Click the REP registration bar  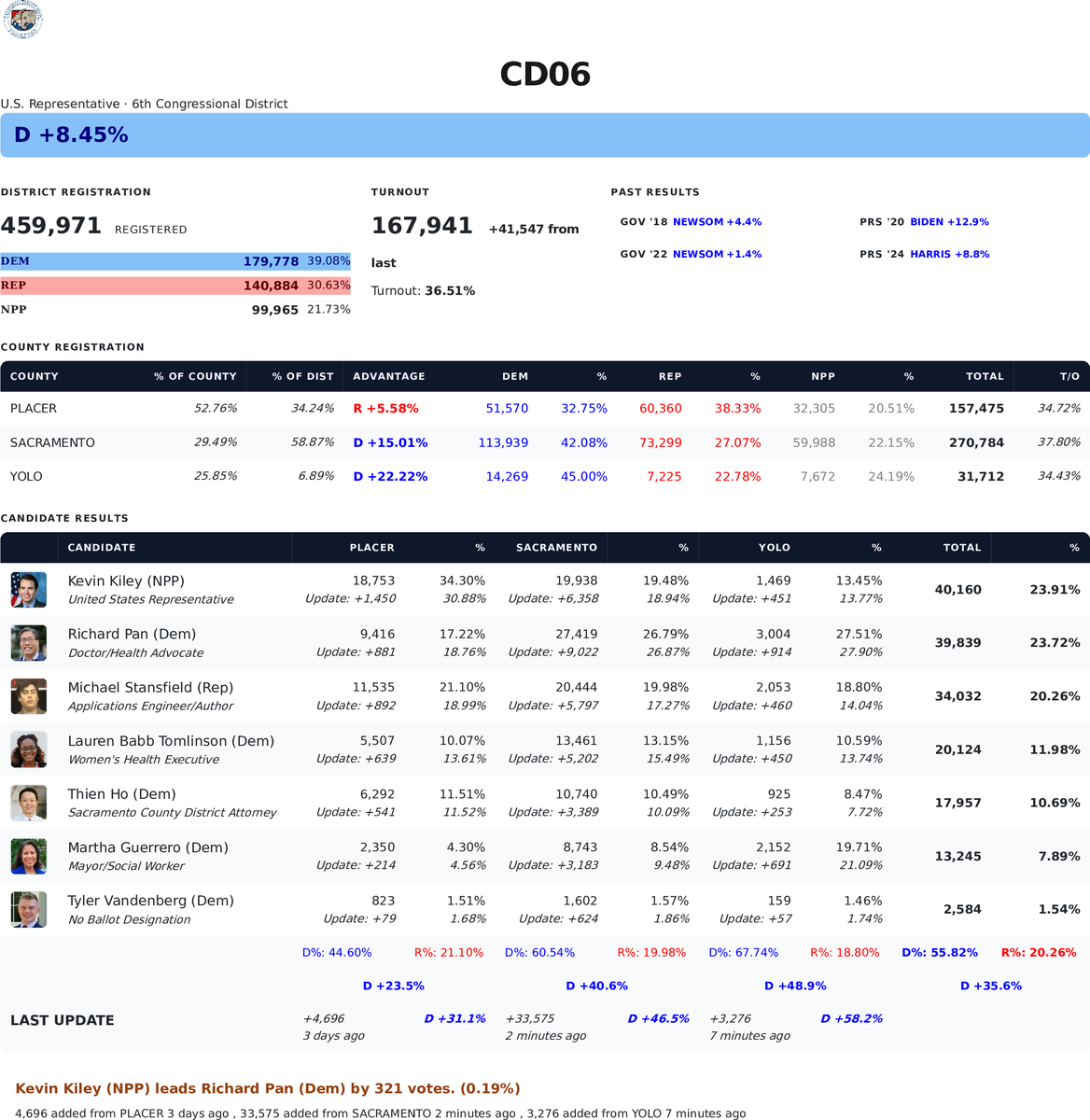click(x=175, y=286)
